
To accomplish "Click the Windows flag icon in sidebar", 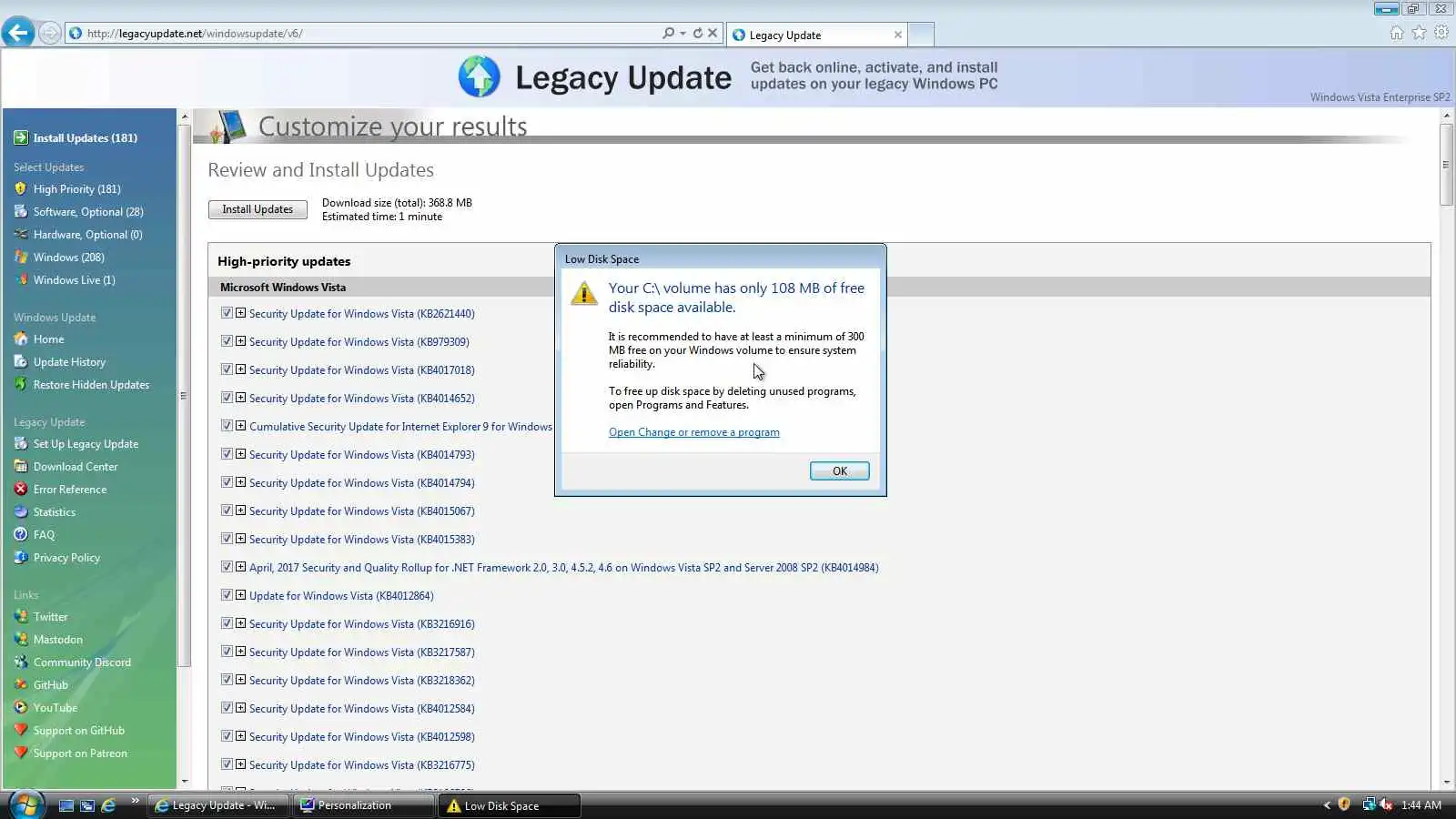I will [x=21, y=258].
